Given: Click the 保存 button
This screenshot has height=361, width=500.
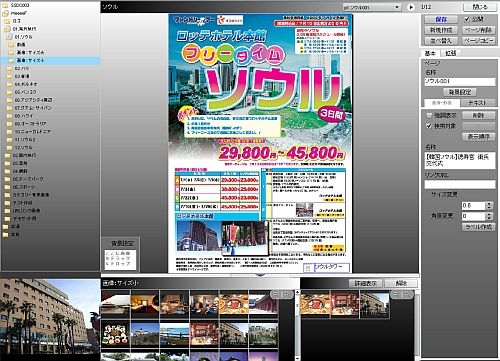Looking at the screenshot, I should (441, 19).
